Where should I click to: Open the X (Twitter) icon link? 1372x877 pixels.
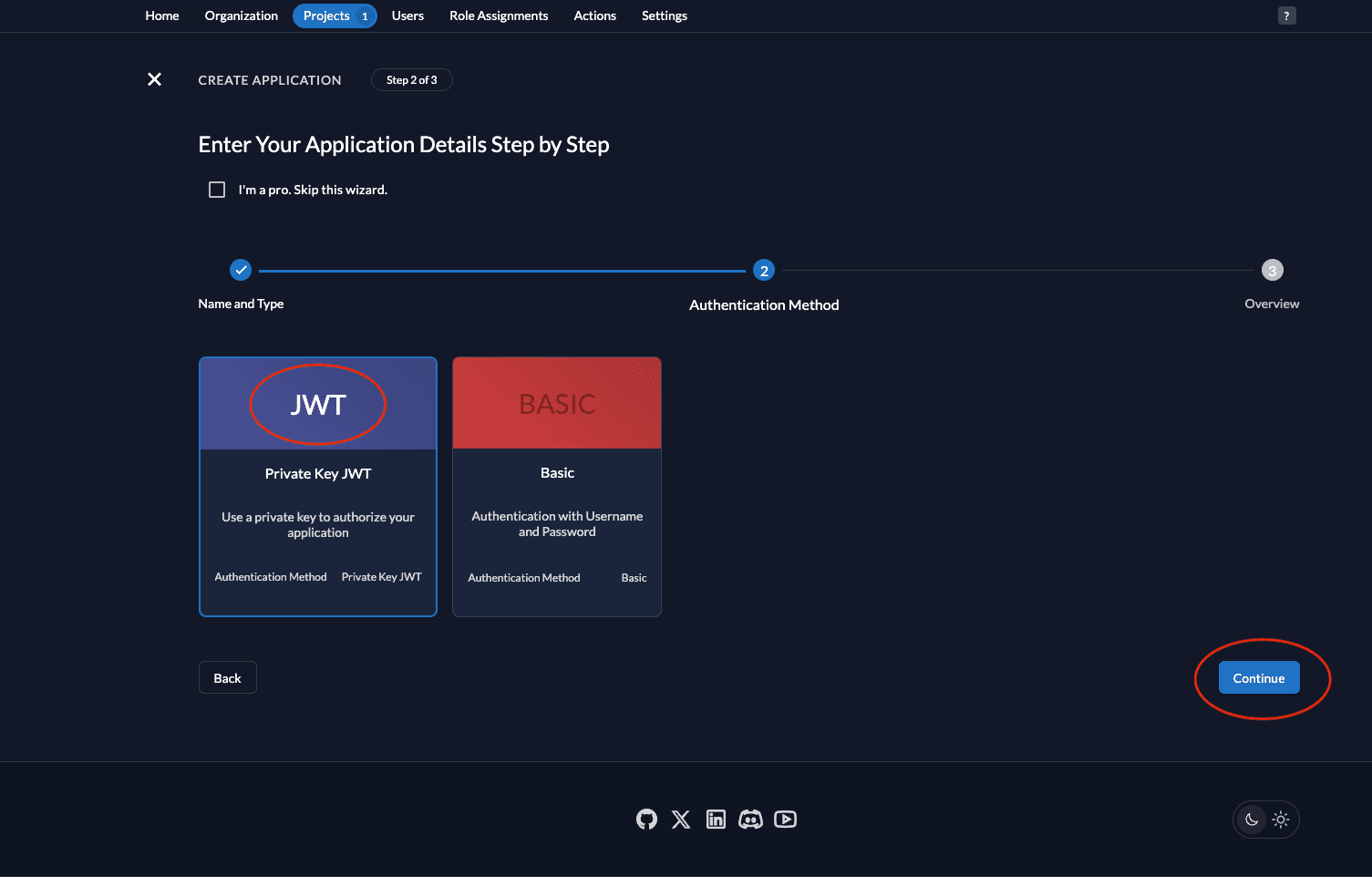[x=681, y=820]
